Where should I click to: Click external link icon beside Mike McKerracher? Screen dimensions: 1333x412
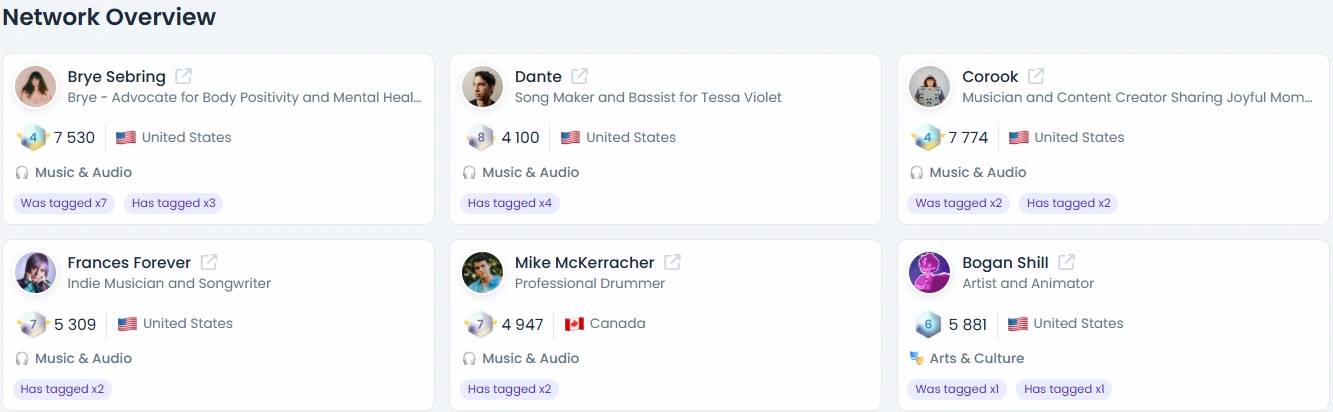673,262
